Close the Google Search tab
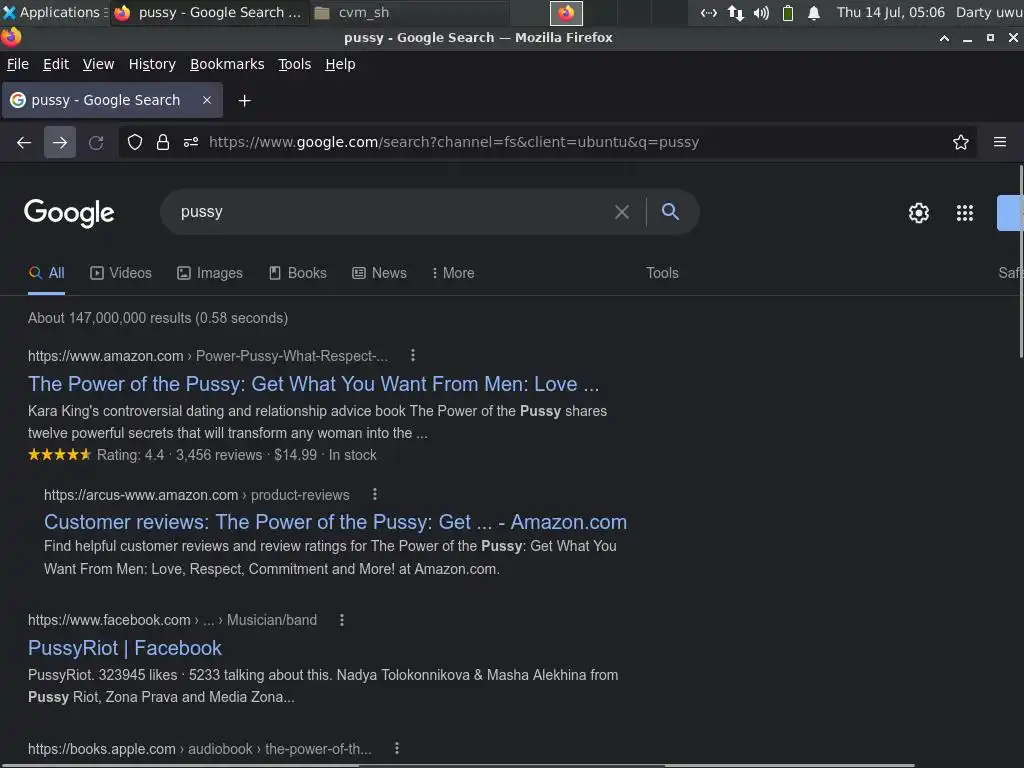 (x=206, y=100)
